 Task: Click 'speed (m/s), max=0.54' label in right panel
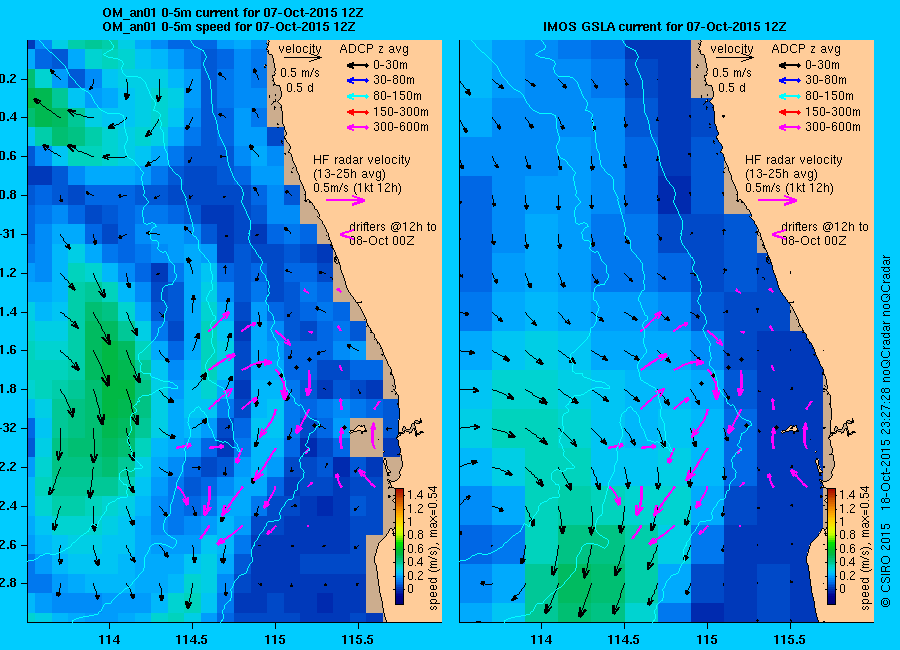[866, 548]
